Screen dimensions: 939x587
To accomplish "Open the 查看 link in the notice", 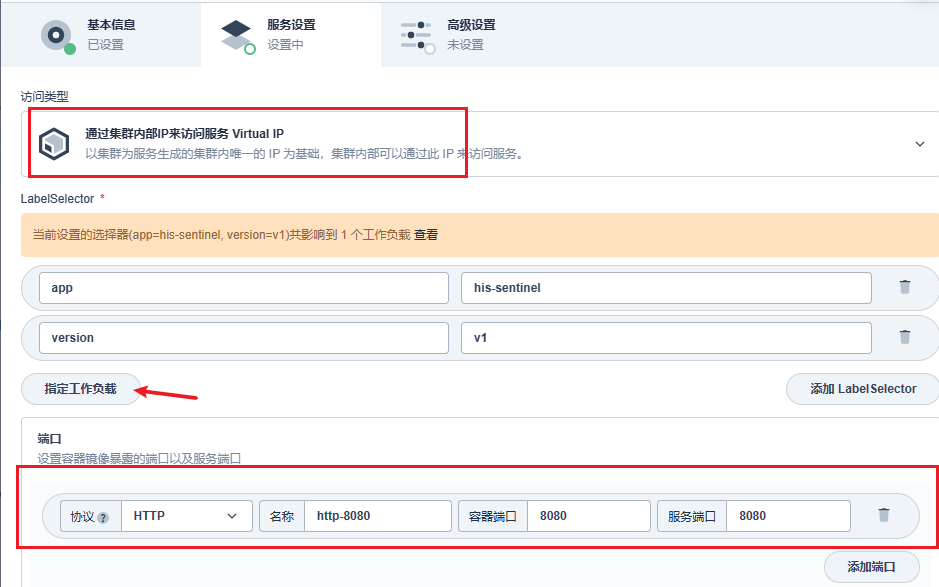I will [x=426, y=235].
